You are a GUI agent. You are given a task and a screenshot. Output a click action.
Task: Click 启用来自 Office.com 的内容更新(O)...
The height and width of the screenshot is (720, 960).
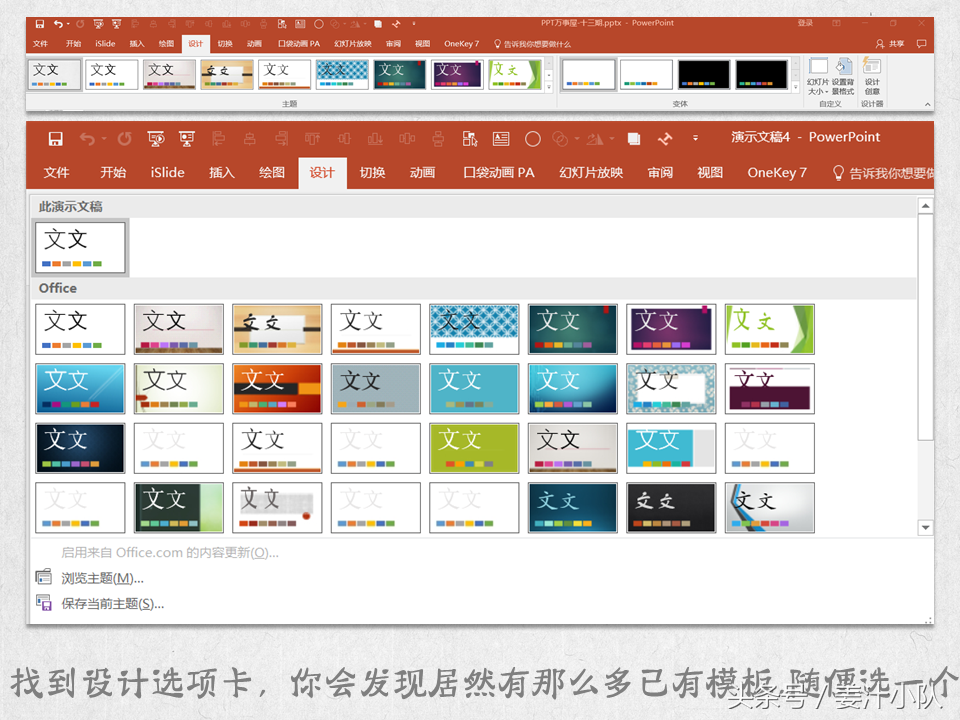170,553
